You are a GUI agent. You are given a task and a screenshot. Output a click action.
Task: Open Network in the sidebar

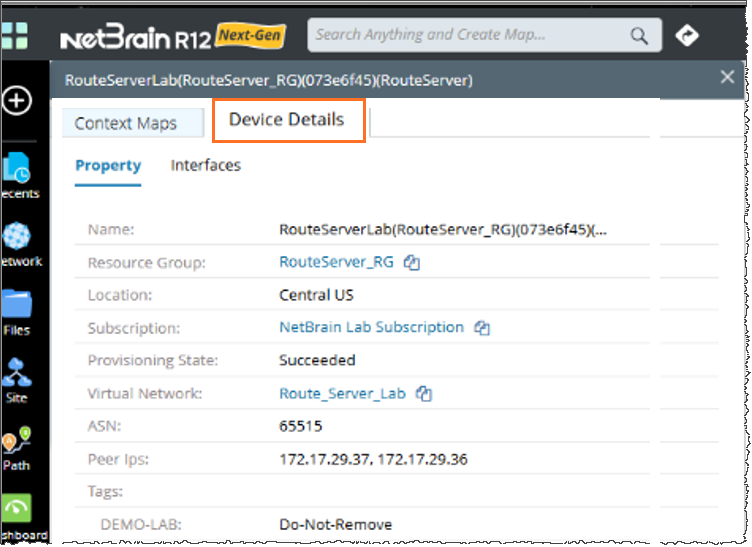(20, 244)
